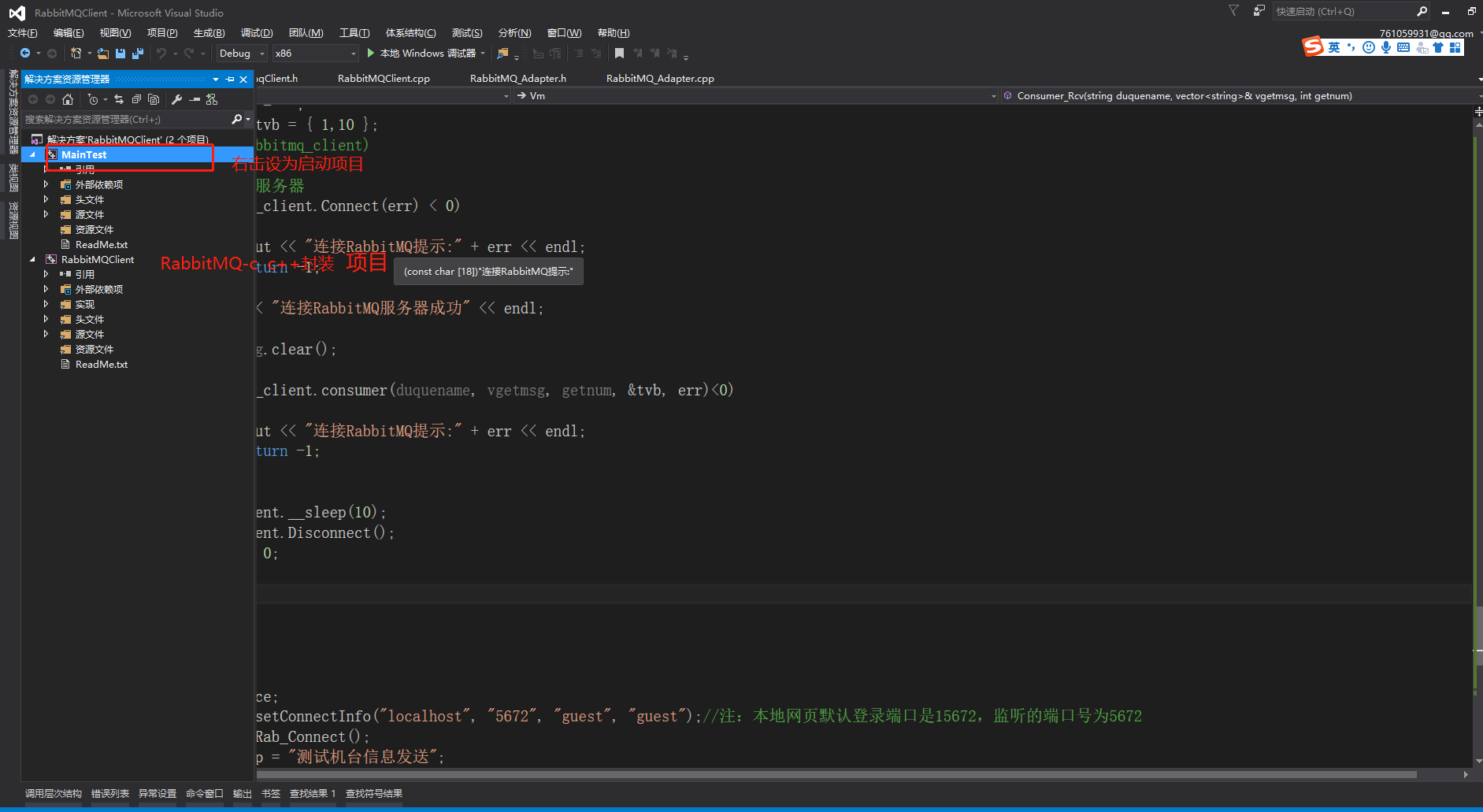
Task: Click the Home icon in Solution Explorer
Action: (x=68, y=99)
